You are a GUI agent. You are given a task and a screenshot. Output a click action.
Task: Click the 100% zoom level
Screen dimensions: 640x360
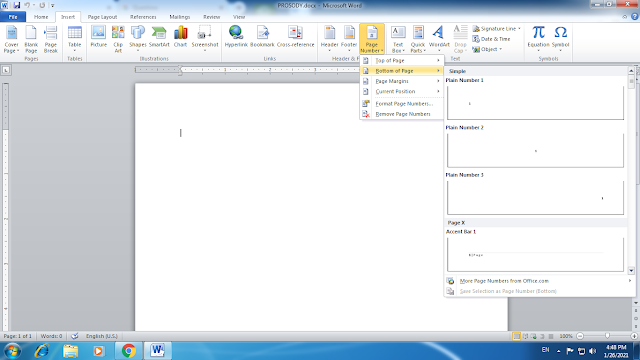pyautogui.click(x=566, y=336)
